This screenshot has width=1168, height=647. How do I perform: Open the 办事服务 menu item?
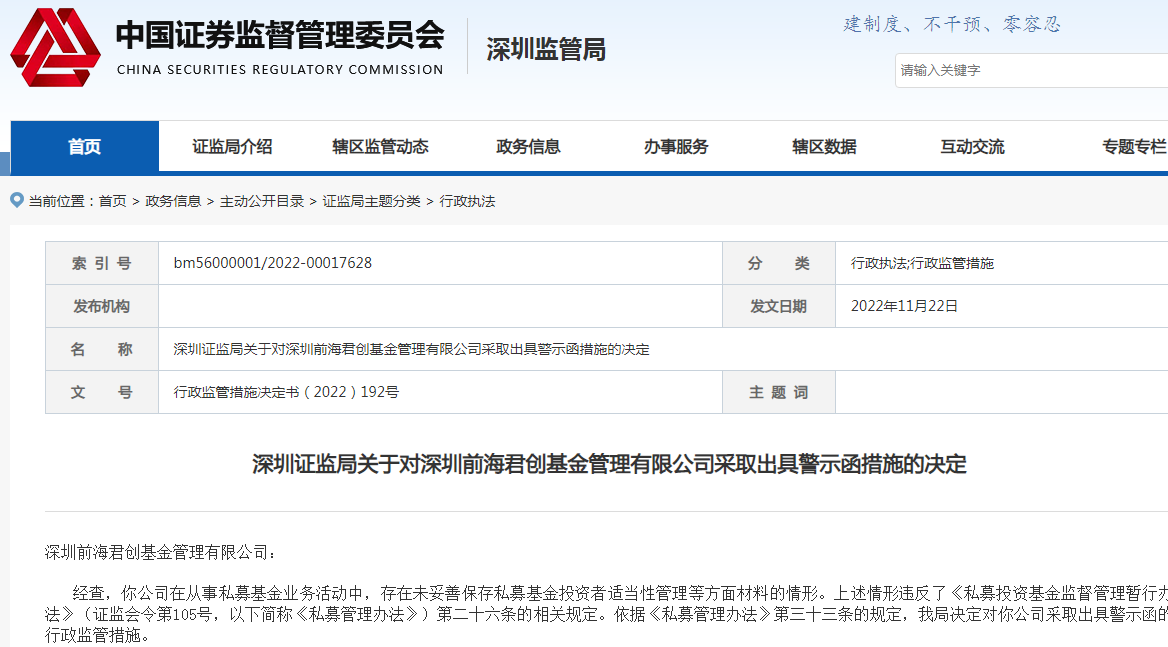pos(676,147)
